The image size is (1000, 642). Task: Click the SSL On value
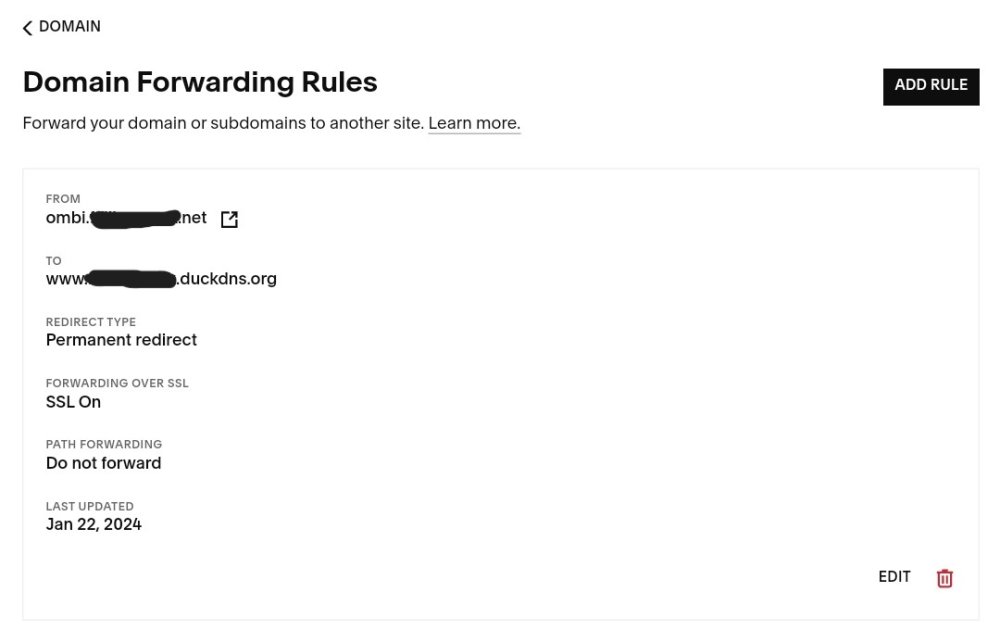(x=73, y=402)
